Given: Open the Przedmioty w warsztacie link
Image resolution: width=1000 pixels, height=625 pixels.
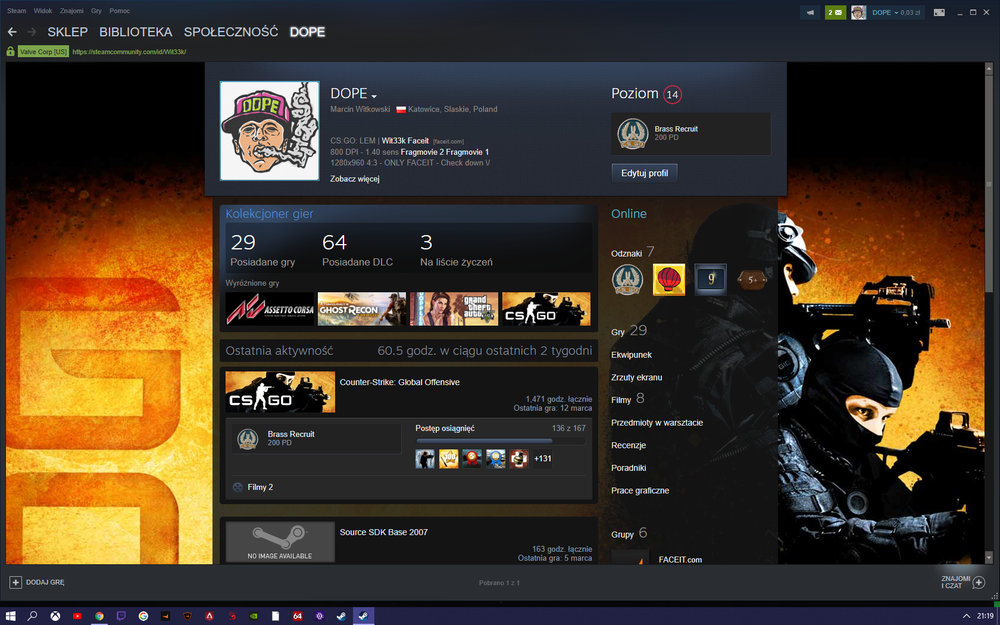Looking at the screenshot, I should (x=657, y=423).
